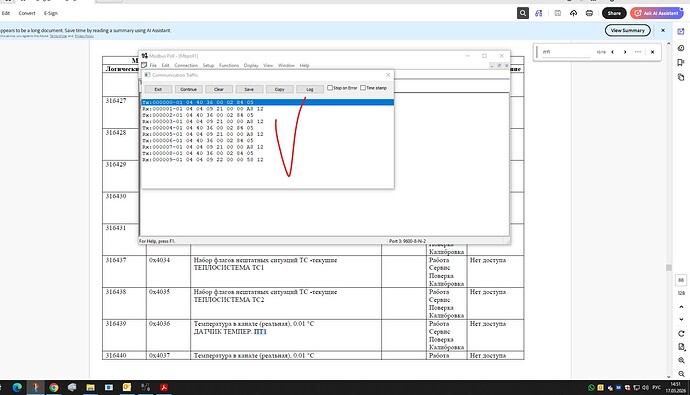Screen dimensions: 690x395
Task: Click Clear button in Communication Traffic
Action: pyautogui.click(x=219, y=89)
